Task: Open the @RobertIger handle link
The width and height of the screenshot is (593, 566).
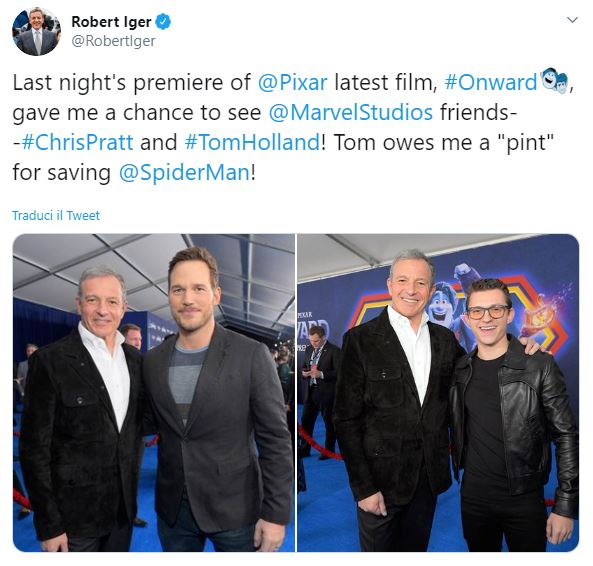Action: tap(113, 41)
